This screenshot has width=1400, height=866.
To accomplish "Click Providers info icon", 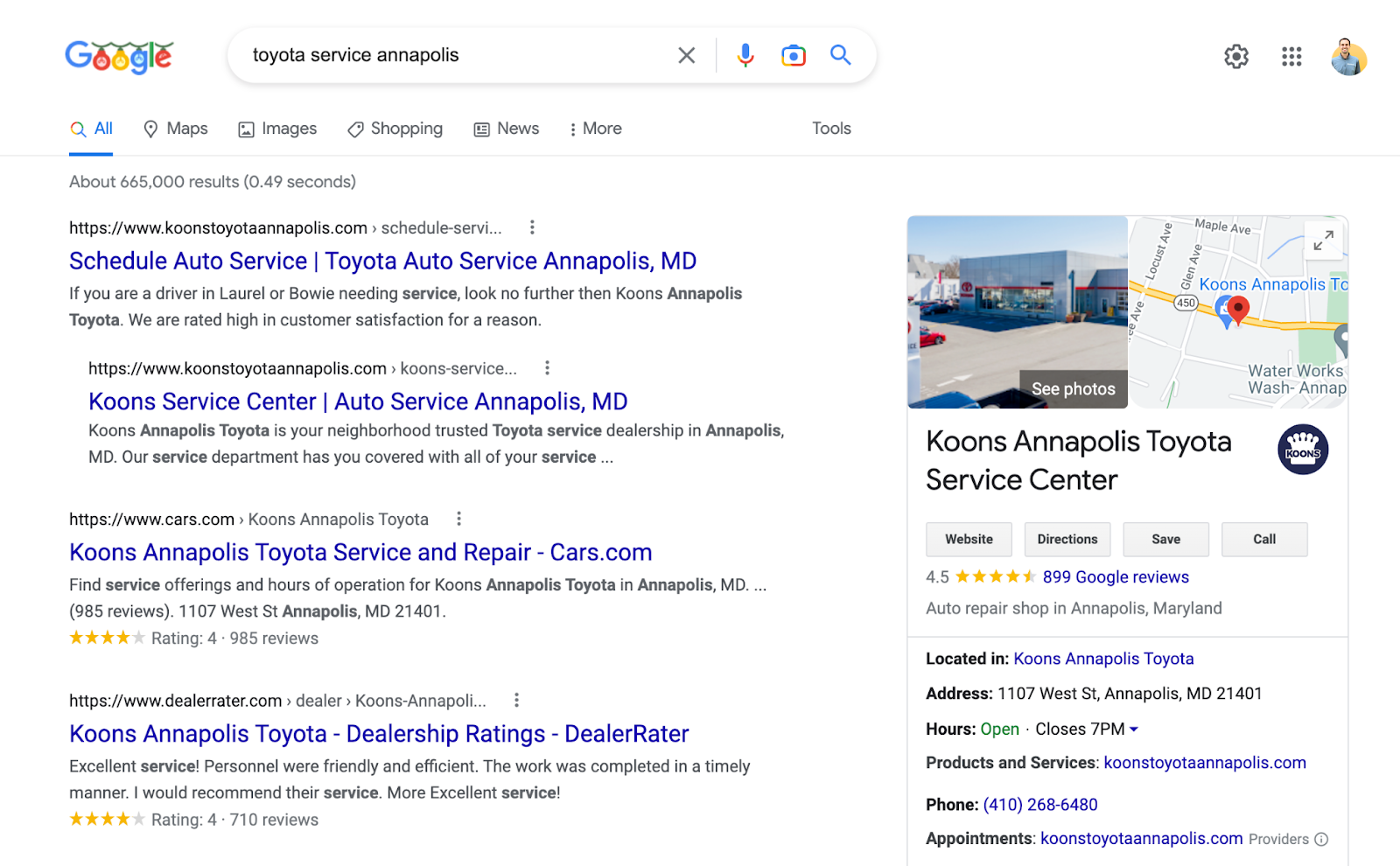I will pos(1321,839).
